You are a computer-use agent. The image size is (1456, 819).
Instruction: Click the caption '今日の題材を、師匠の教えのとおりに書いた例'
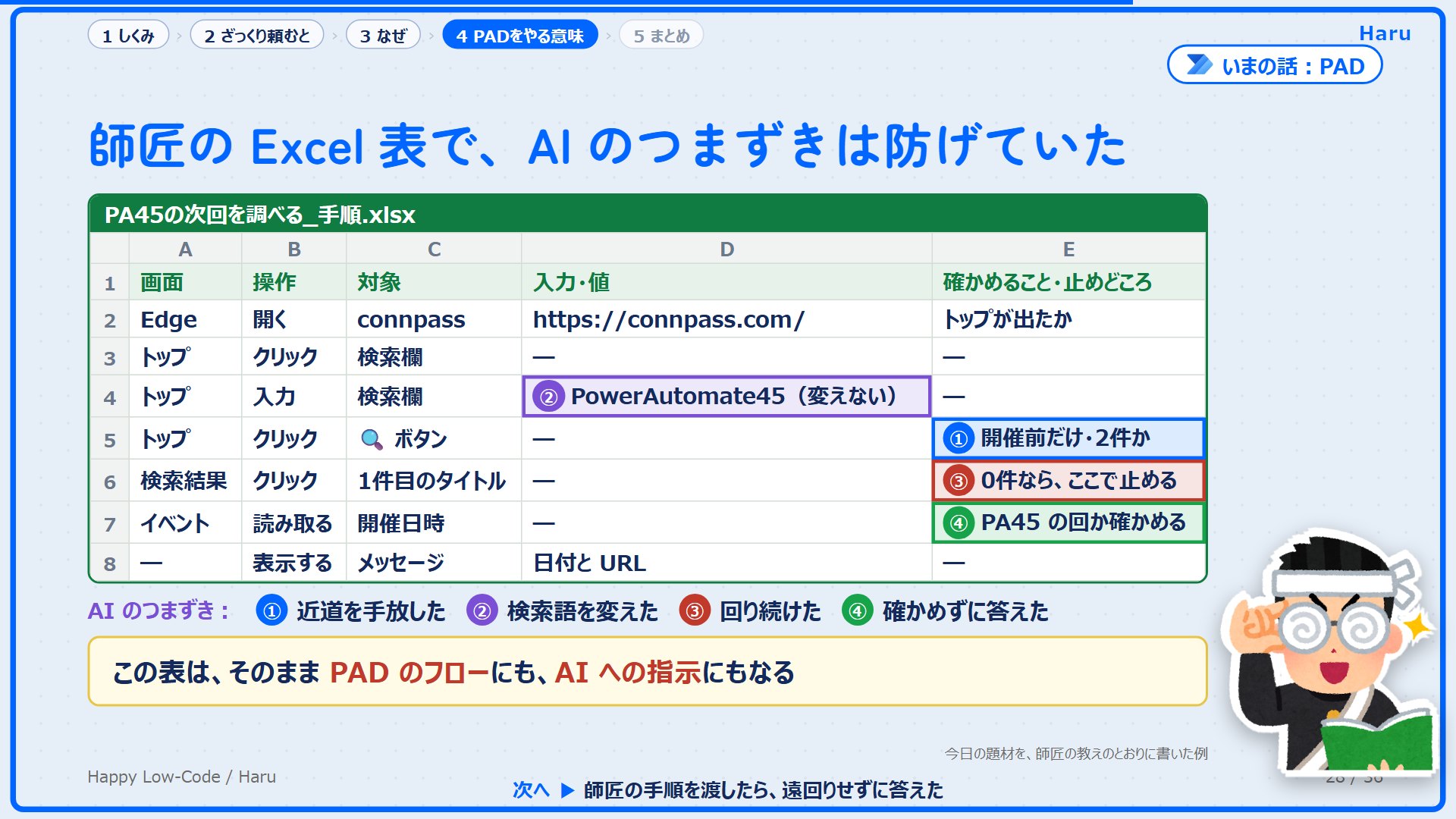(1076, 754)
